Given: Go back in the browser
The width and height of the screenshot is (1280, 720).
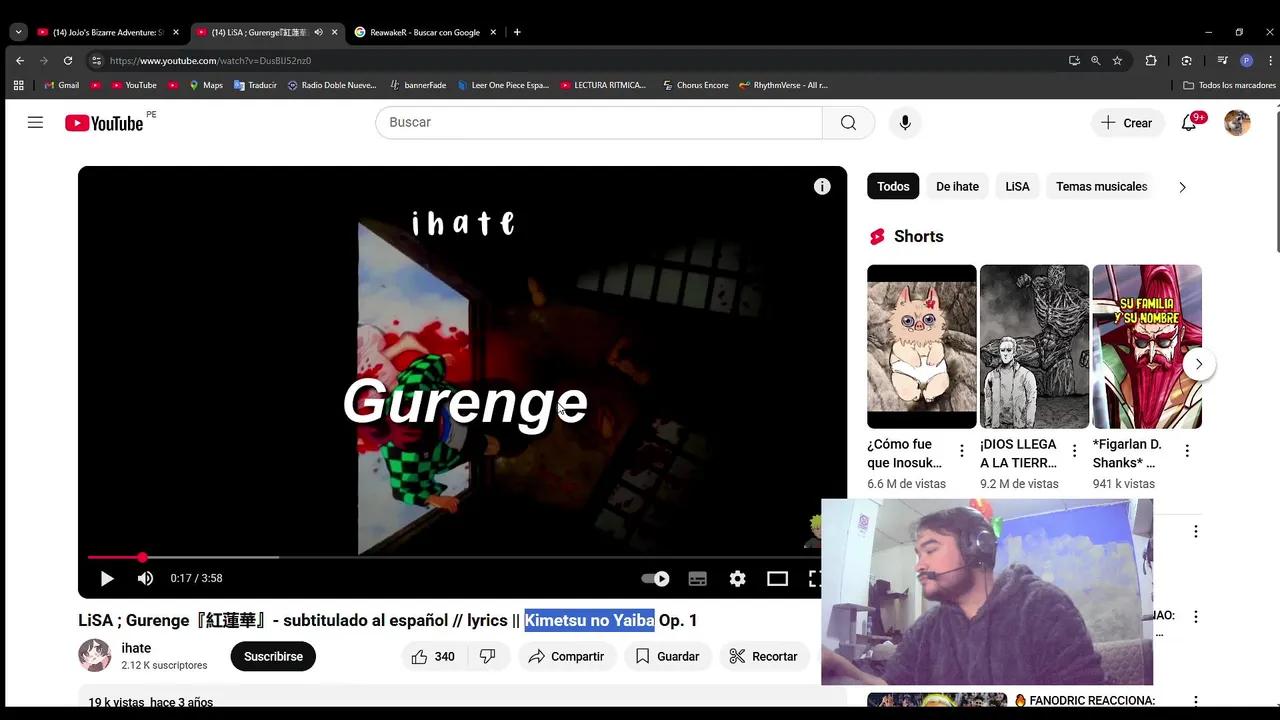Looking at the screenshot, I should [x=20, y=60].
